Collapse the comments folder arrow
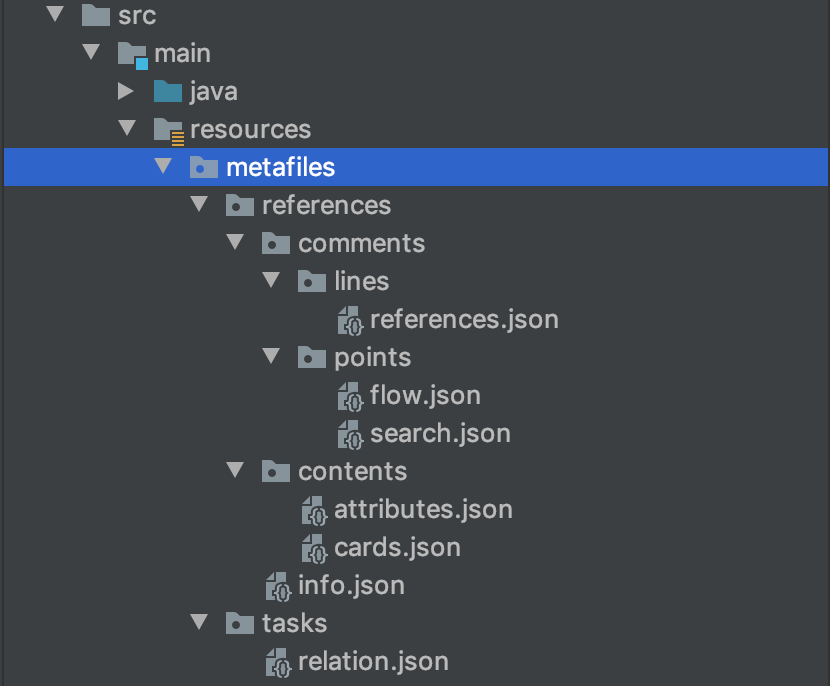 click(235, 243)
